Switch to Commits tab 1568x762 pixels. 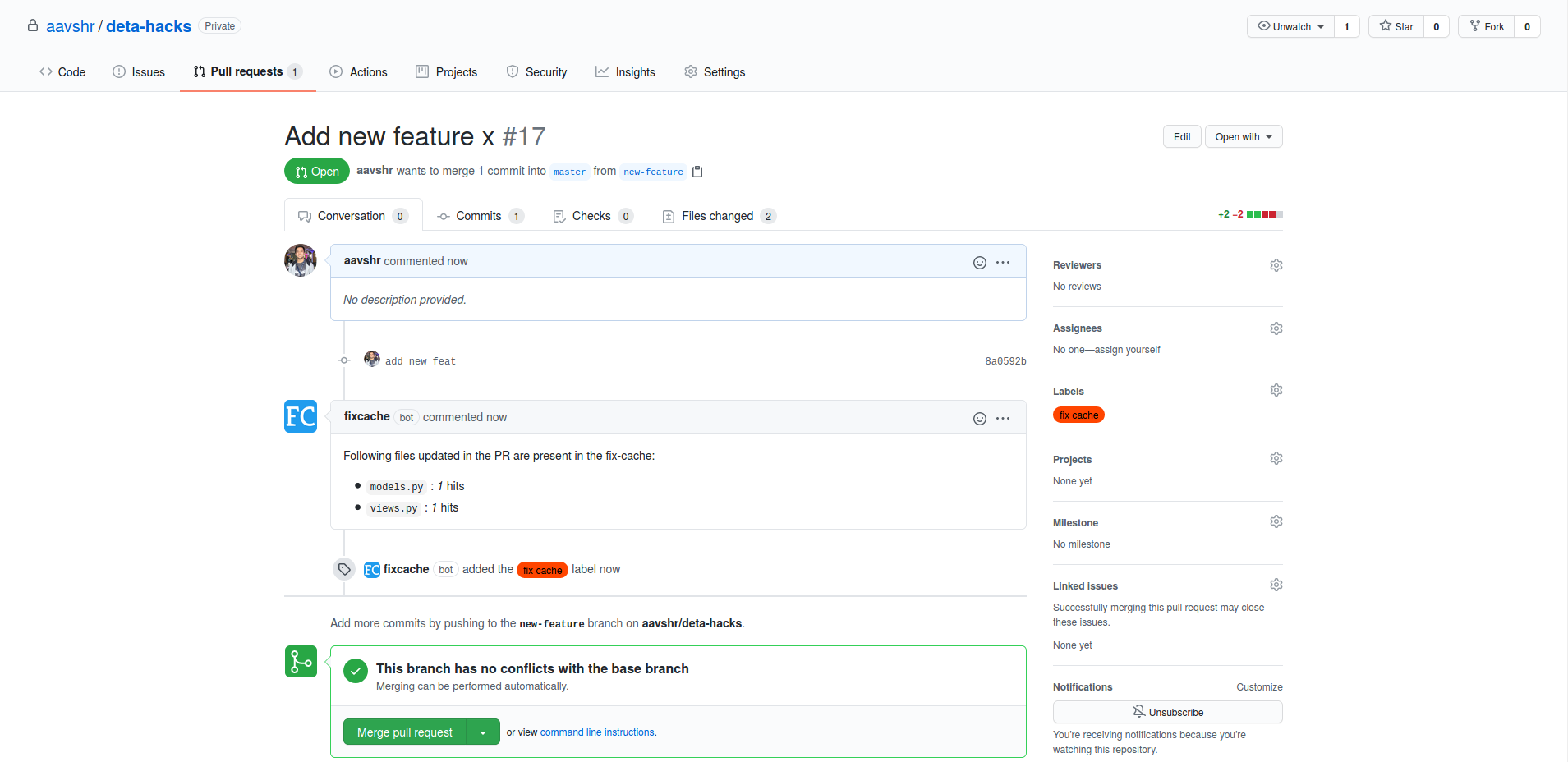[481, 216]
